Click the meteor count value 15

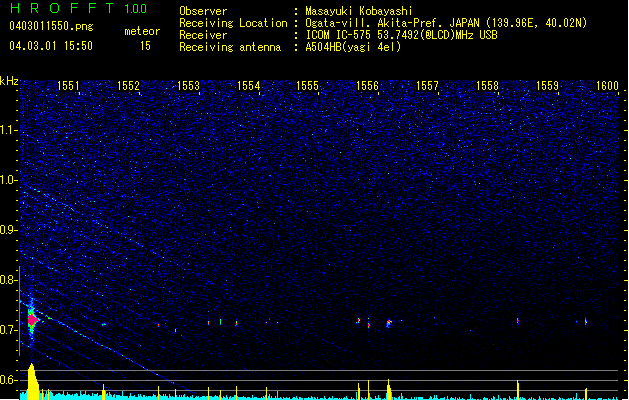tap(145, 46)
